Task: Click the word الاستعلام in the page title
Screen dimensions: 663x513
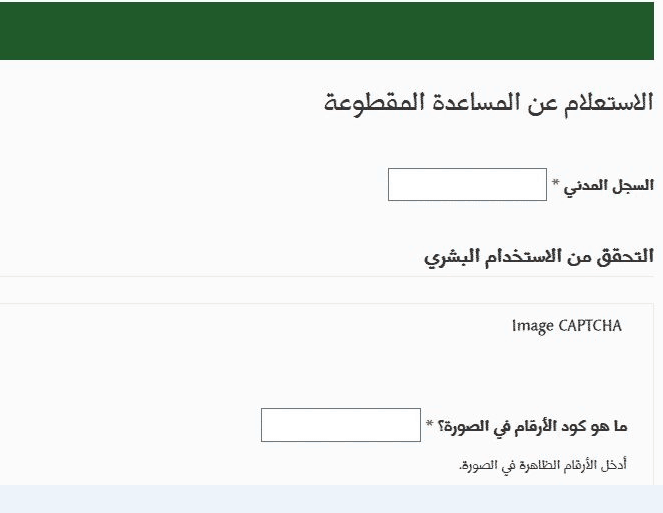Action: coord(608,103)
